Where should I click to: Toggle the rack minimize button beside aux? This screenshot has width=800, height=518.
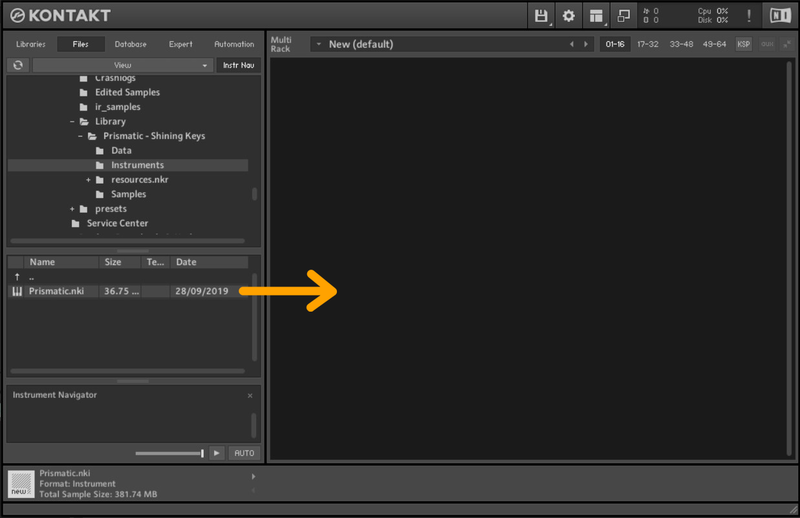click(787, 44)
